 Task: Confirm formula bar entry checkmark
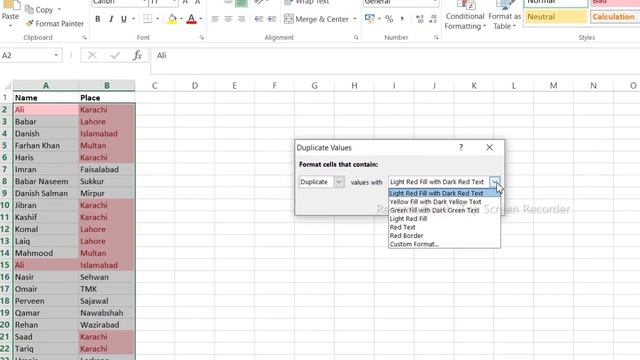pos(115,56)
